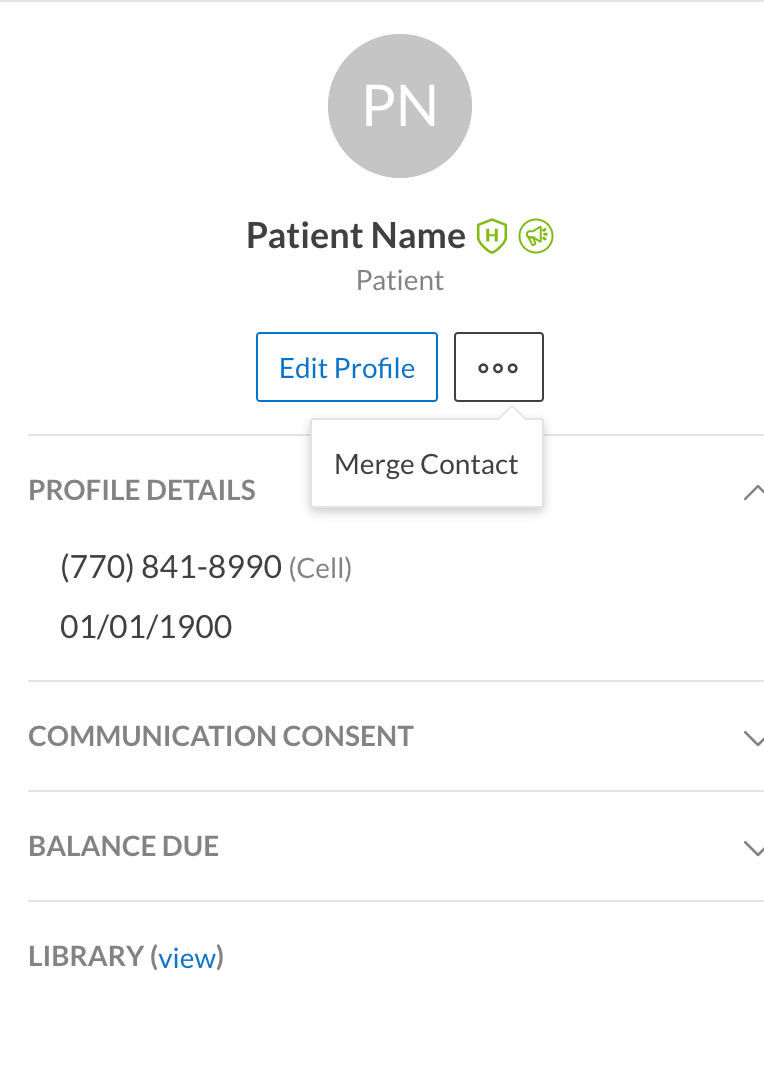Click the PN avatar circle
764x1082 pixels.
pos(400,106)
